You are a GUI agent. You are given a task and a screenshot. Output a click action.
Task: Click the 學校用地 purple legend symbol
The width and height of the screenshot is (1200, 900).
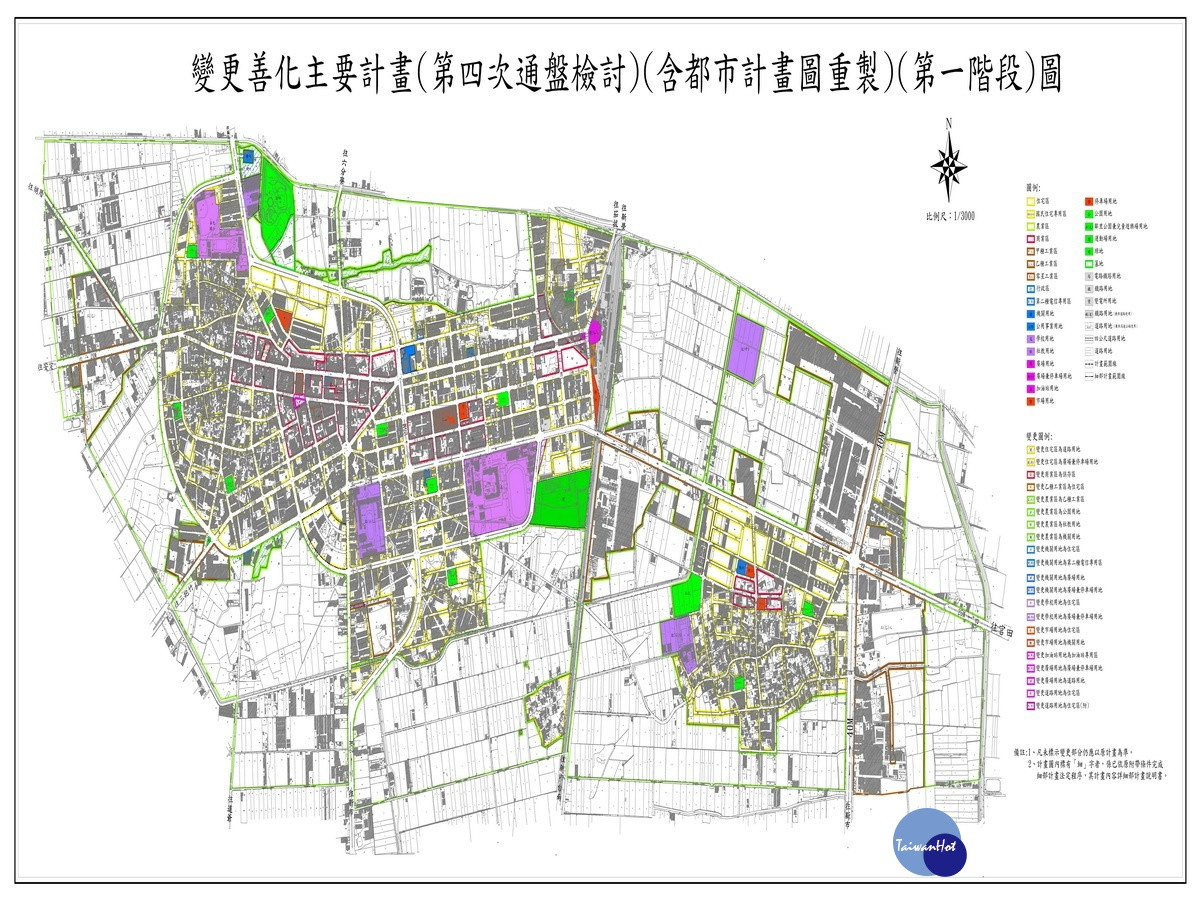[x=1031, y=340]
